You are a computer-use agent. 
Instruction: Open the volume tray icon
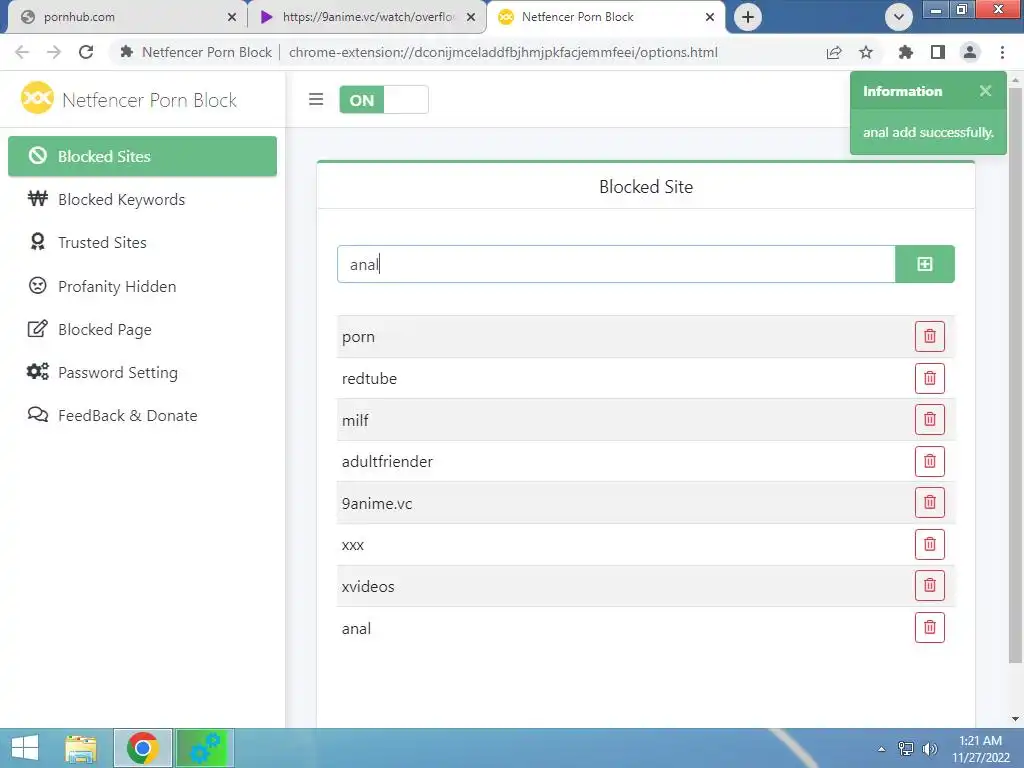929,749
